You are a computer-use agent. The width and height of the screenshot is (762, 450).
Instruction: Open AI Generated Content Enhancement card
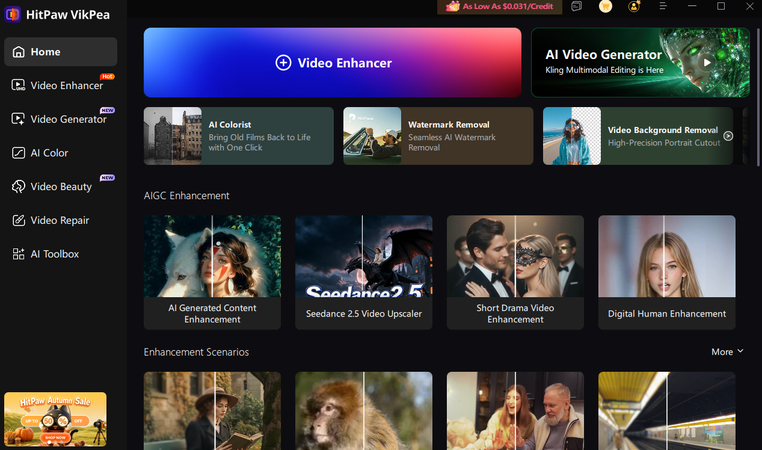point(212,273)
